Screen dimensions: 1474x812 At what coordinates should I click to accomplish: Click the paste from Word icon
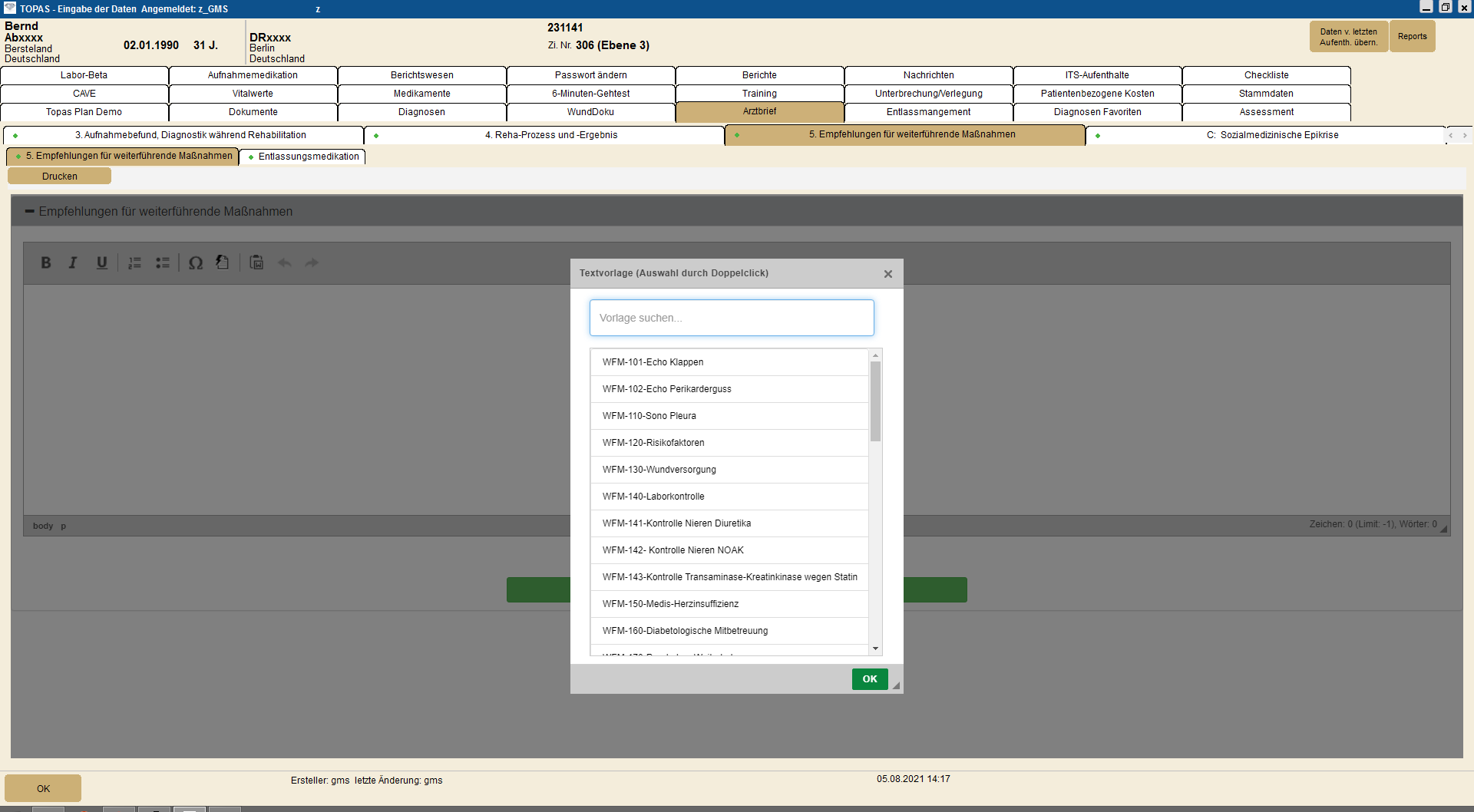pos(256,262)
